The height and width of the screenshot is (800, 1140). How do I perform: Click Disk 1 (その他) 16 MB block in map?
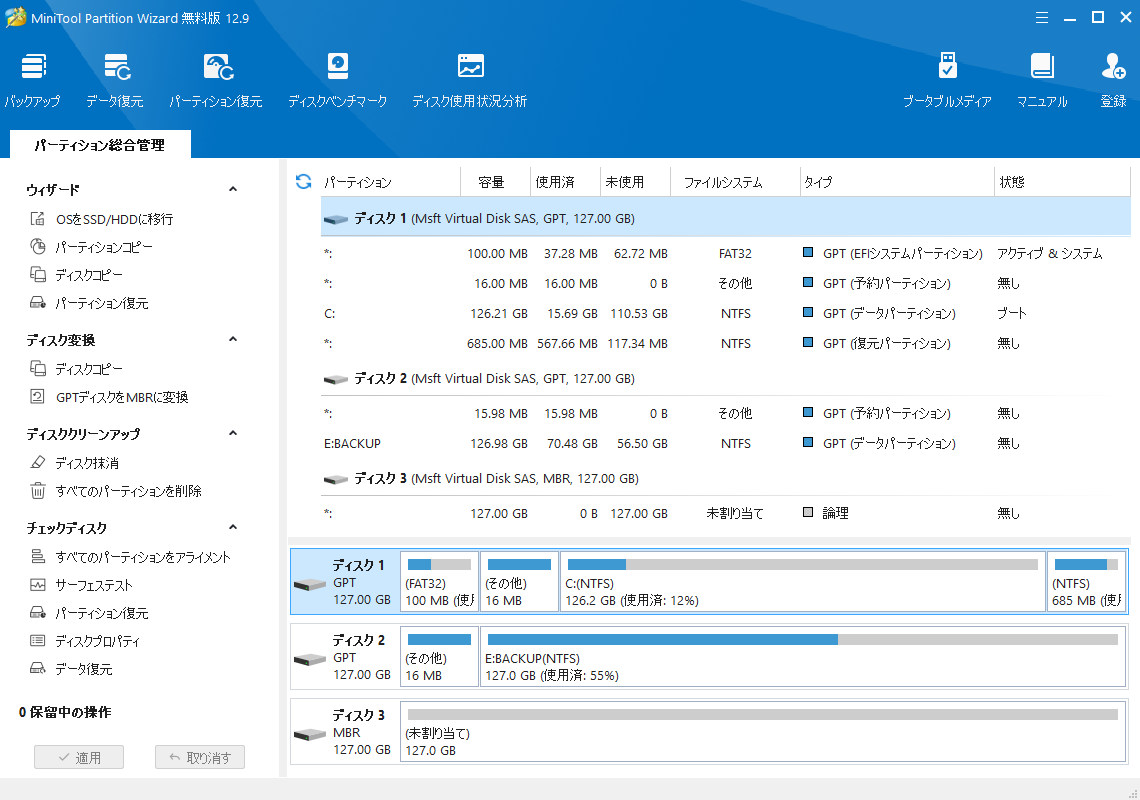tap(519, 581)
